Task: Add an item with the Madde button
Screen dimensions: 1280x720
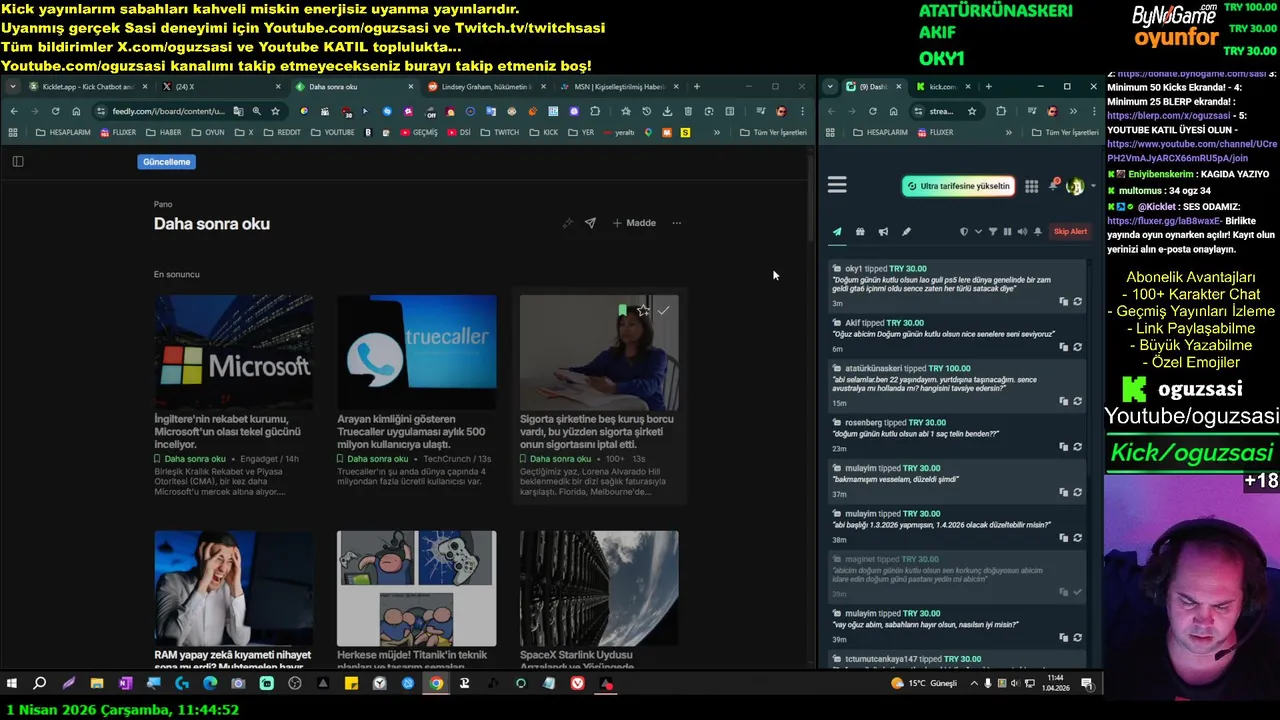Action: pos(634,223)
